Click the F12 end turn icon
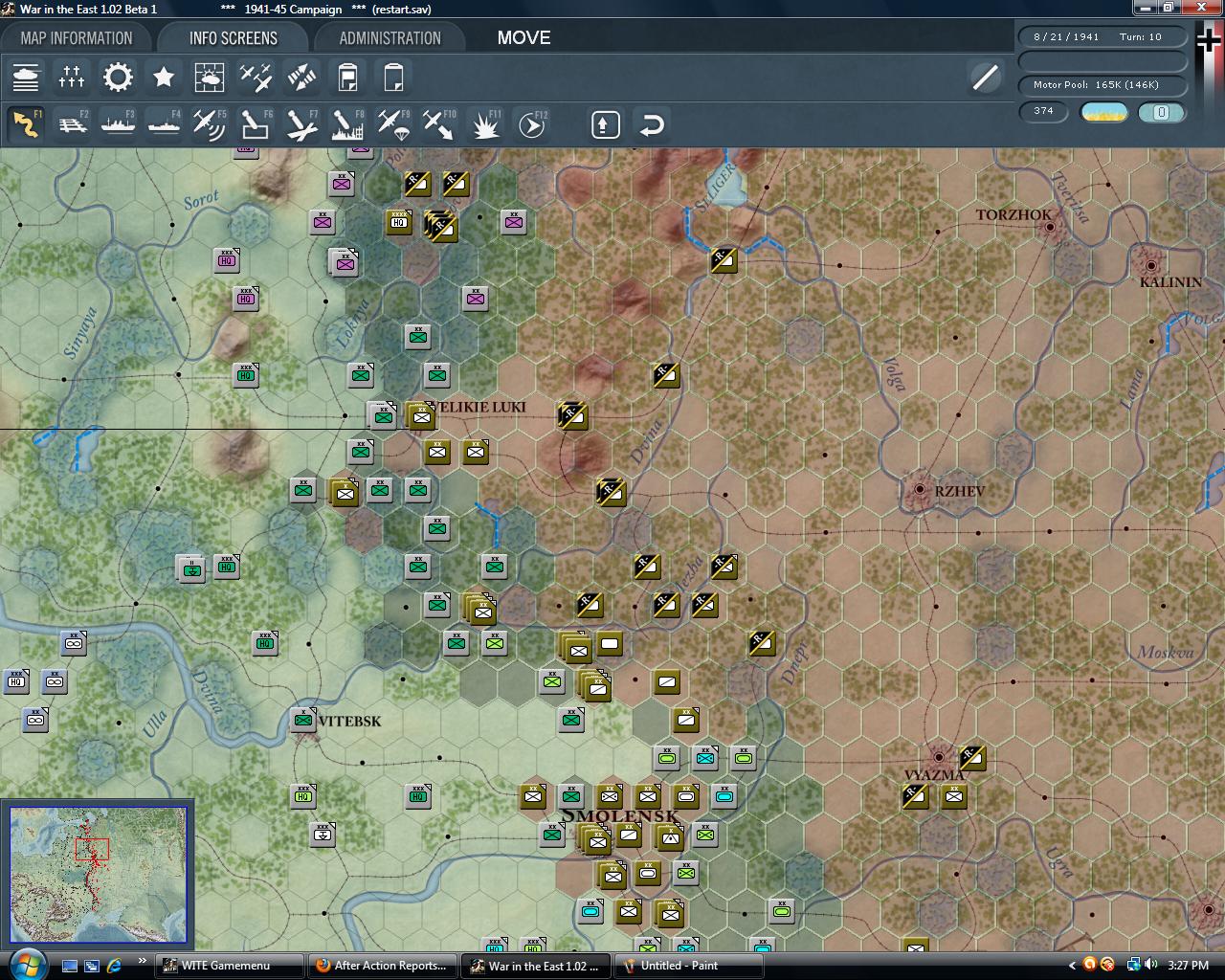The width and height of the screenshot is (1225, 980). point(531,124)
